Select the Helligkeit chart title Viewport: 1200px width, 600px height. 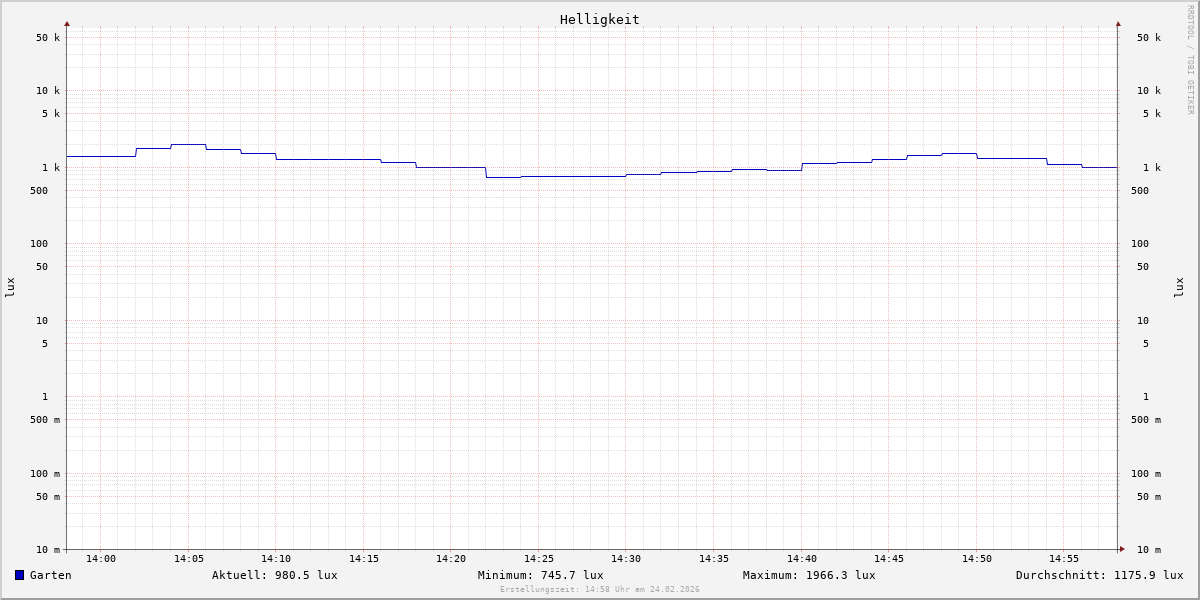(599, 19)
